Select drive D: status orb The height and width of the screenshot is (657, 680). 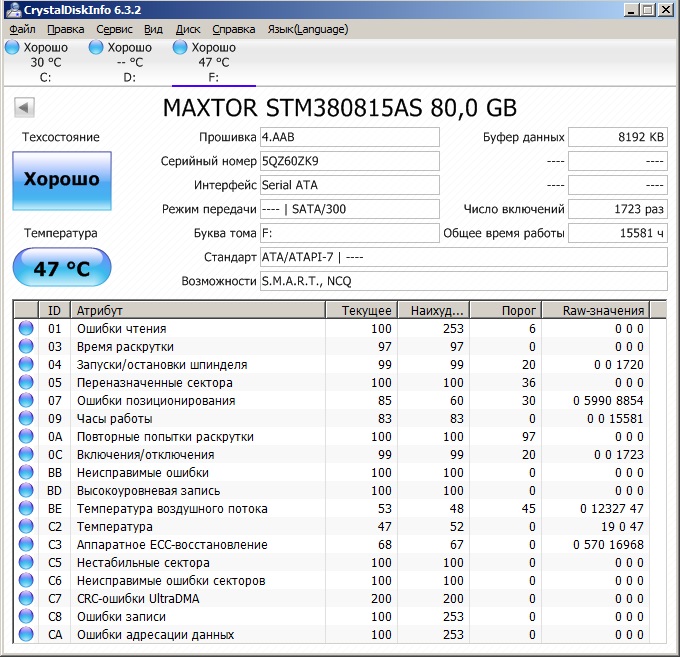[x=96, y=47]
